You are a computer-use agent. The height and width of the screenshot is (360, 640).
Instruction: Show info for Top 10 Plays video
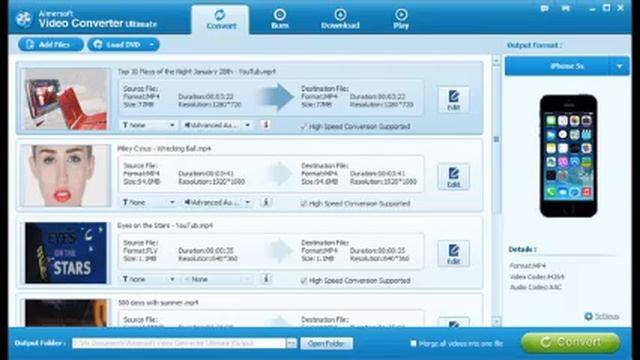point(266,124)
